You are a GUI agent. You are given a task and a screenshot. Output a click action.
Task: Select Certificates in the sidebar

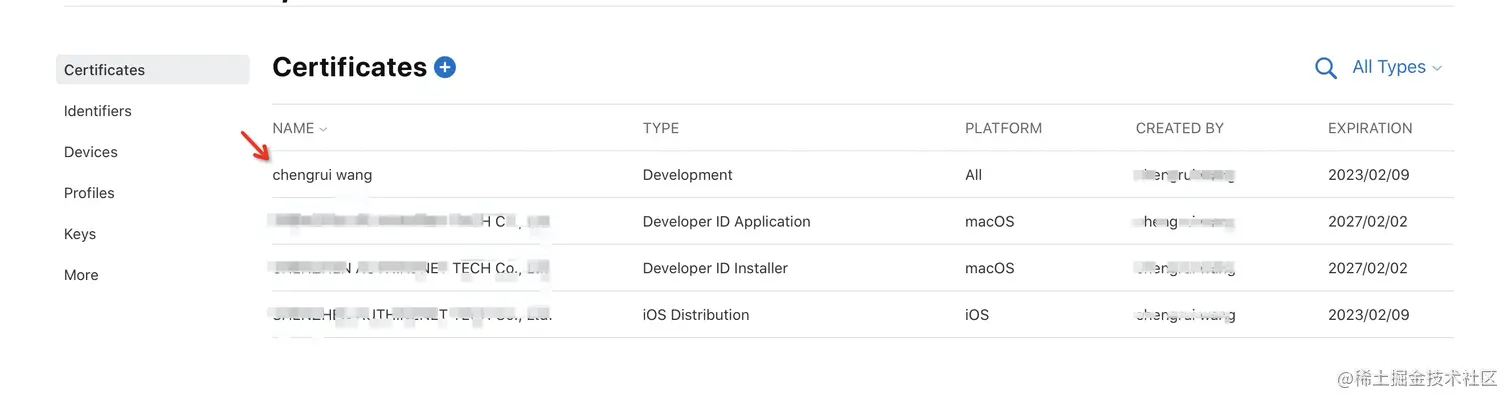(x=105, y=70)
